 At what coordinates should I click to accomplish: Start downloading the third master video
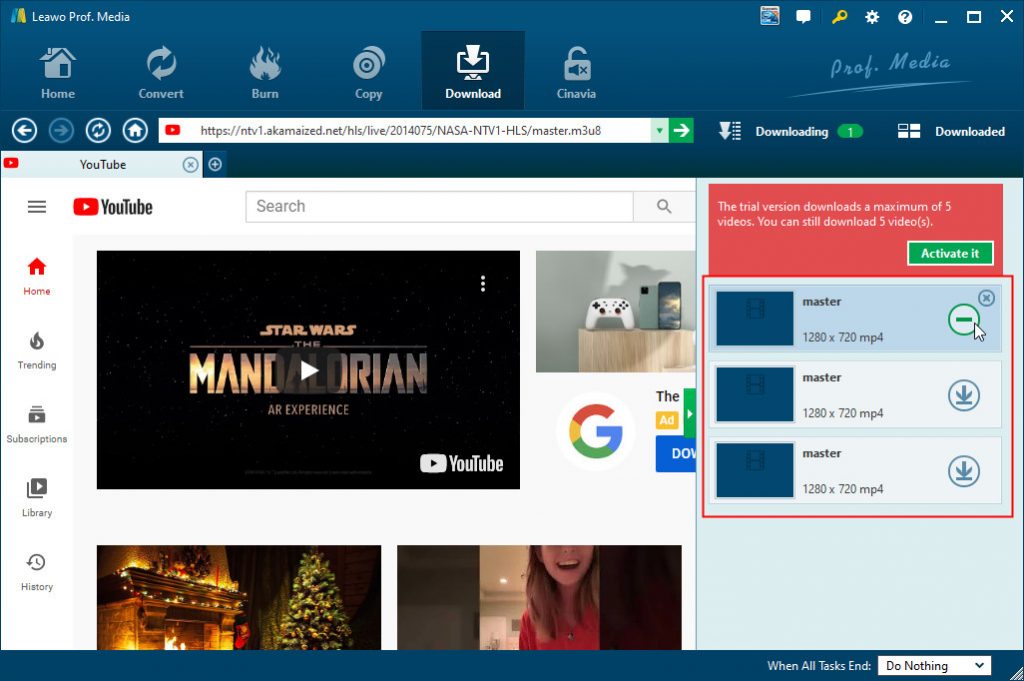(x=964, y=470)
